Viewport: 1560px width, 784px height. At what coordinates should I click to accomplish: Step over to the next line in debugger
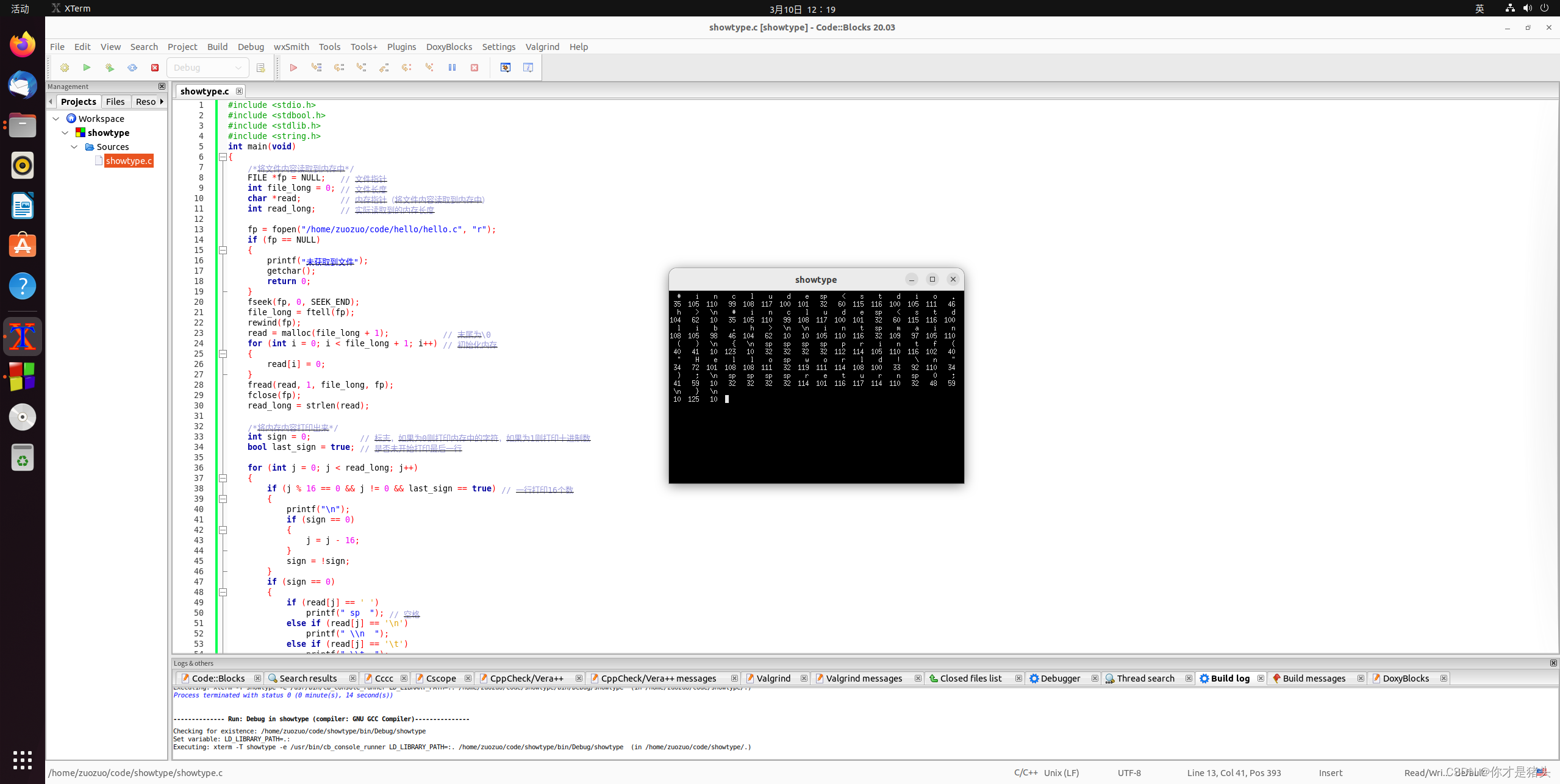[x=339, y=67]
